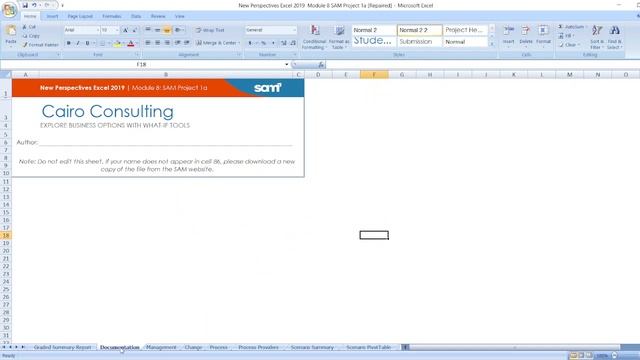Open the Page Layout ribbon tab
This screenshot has height=360, width=640.
coord(80,16)
